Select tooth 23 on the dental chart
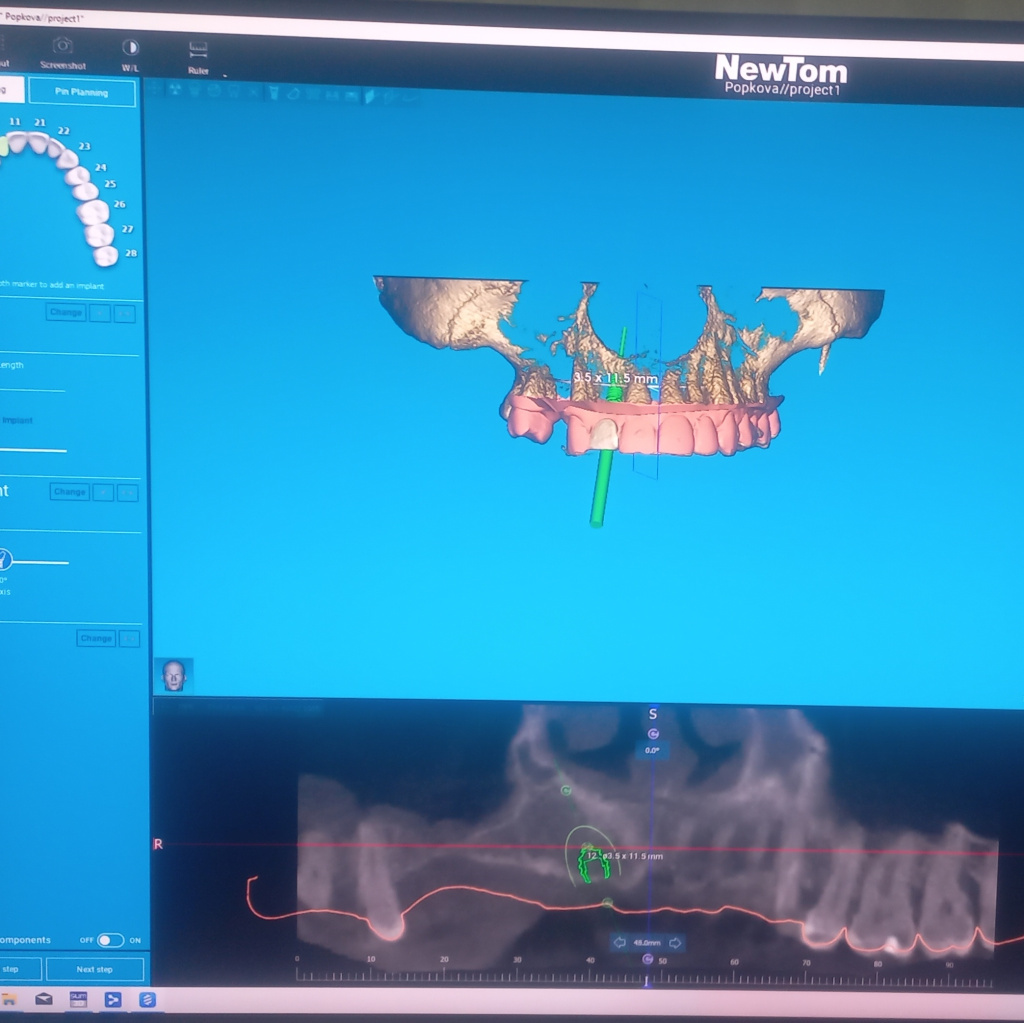 coord(67,158)
